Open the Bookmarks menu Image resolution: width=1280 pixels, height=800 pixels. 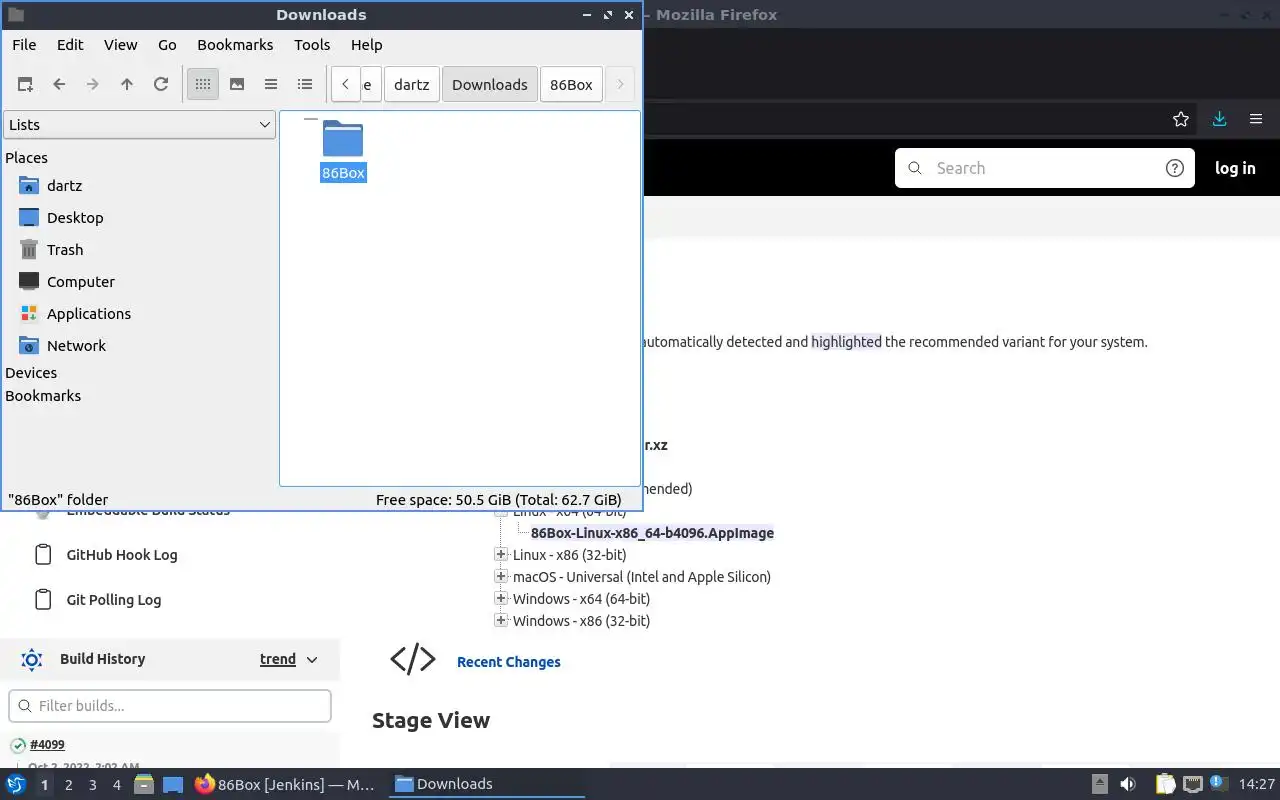[x=235, y=44]
